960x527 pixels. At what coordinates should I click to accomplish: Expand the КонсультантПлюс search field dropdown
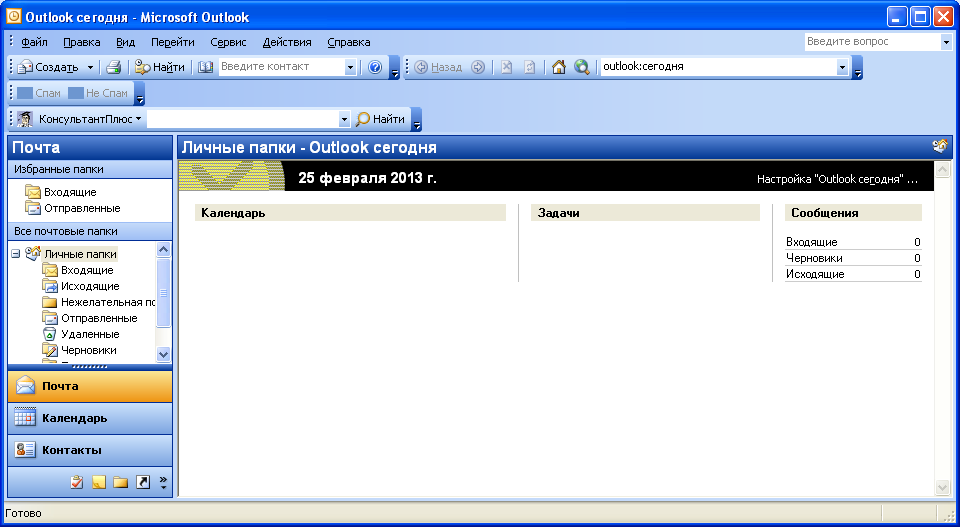point(344,119)
